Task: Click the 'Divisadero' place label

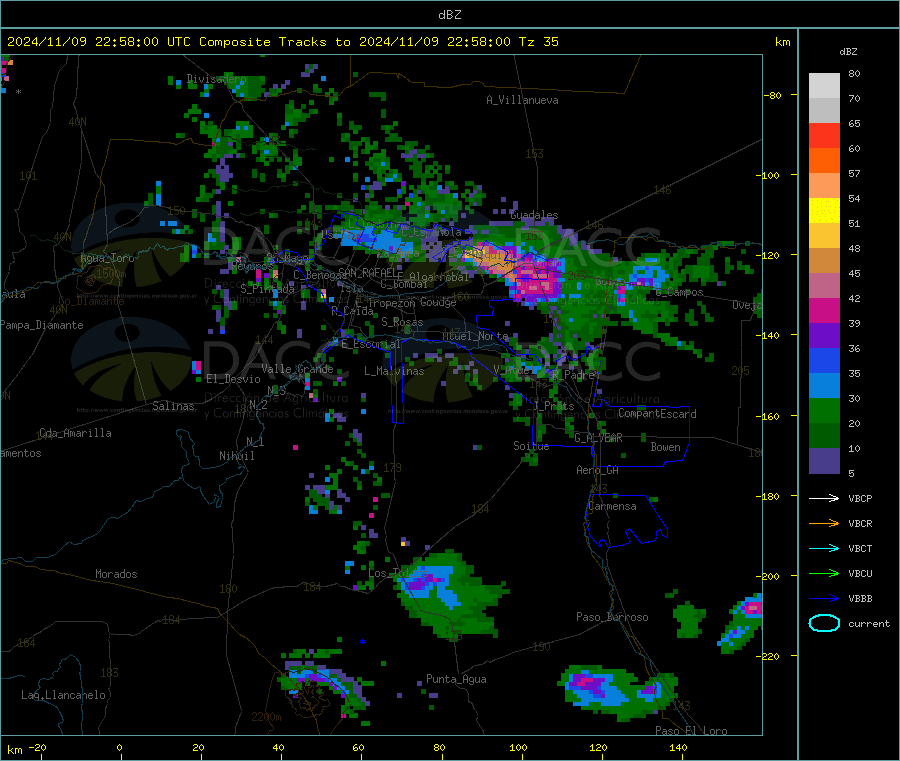Action: tap(216, 79)
